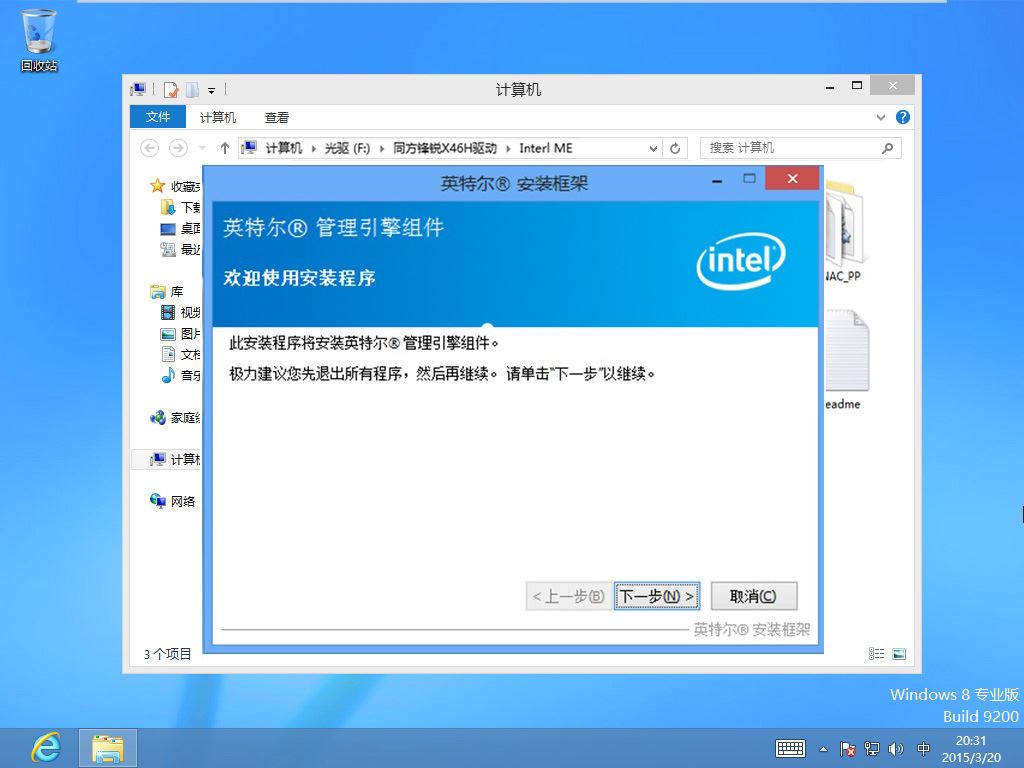Screen dimensions: 1024x768
Task: Click Next (下一步) in the Intel installer
Action: coord(656,596)
